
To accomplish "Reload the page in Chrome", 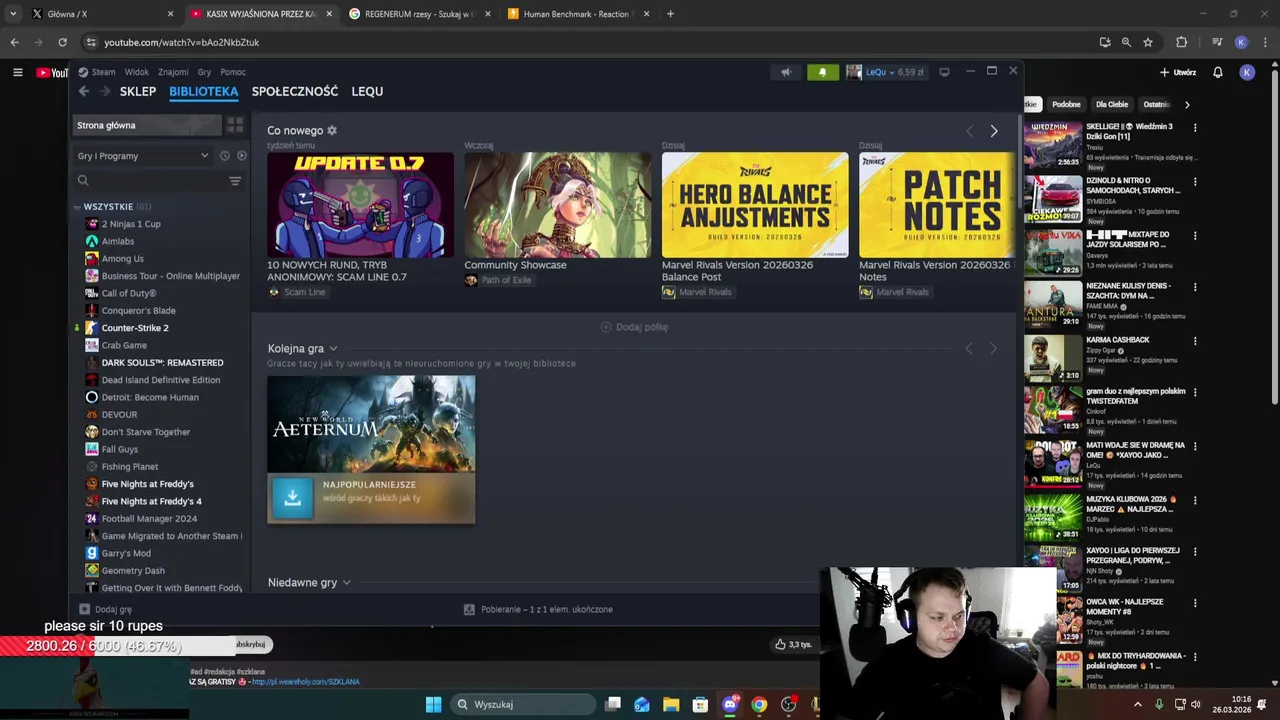I will 62,42.
